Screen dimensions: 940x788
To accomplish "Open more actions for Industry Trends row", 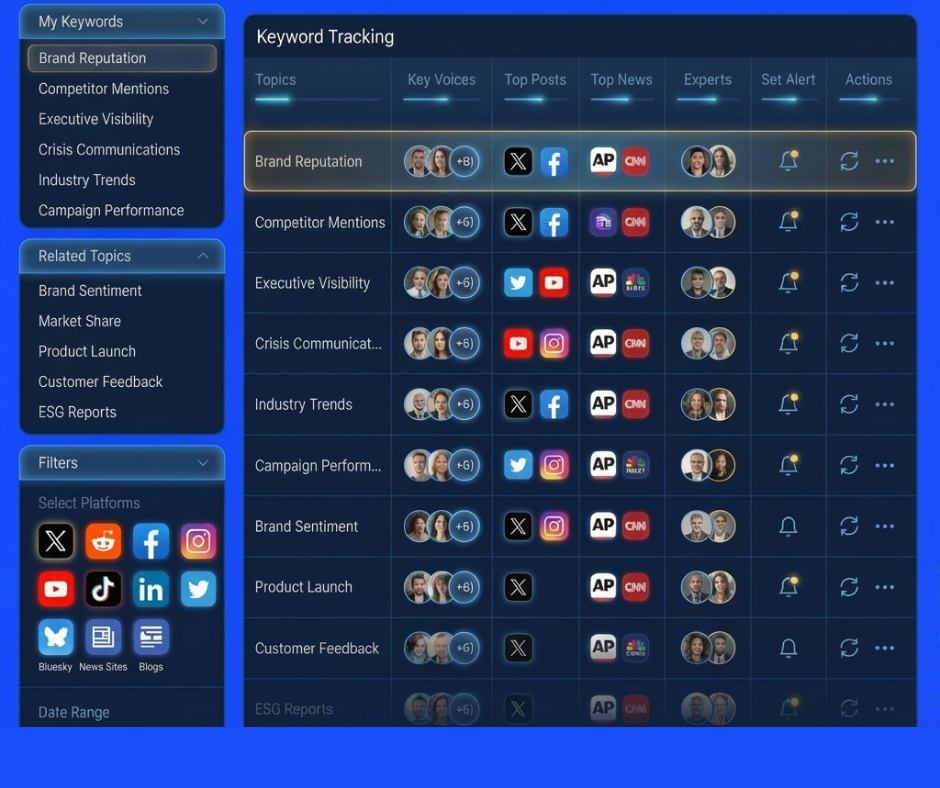I will pos(884,405).
